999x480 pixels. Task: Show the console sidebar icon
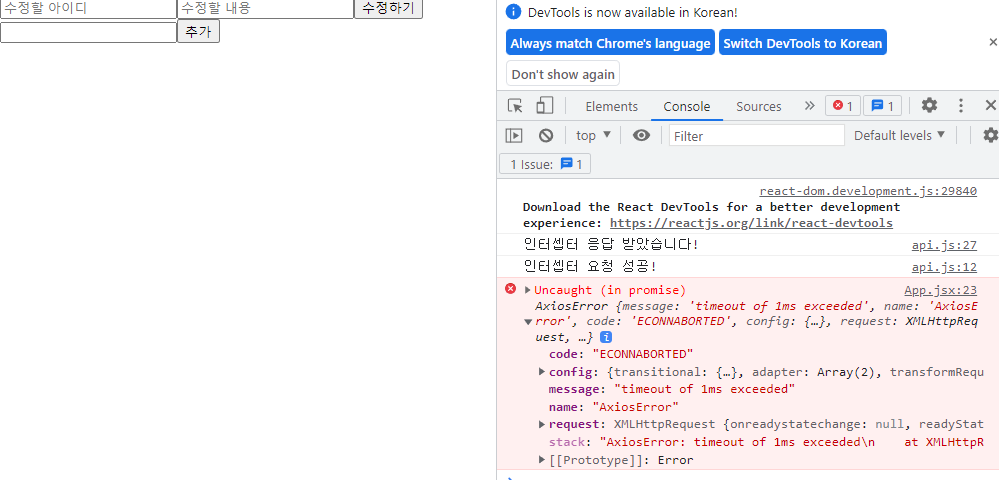click(514, 135)
